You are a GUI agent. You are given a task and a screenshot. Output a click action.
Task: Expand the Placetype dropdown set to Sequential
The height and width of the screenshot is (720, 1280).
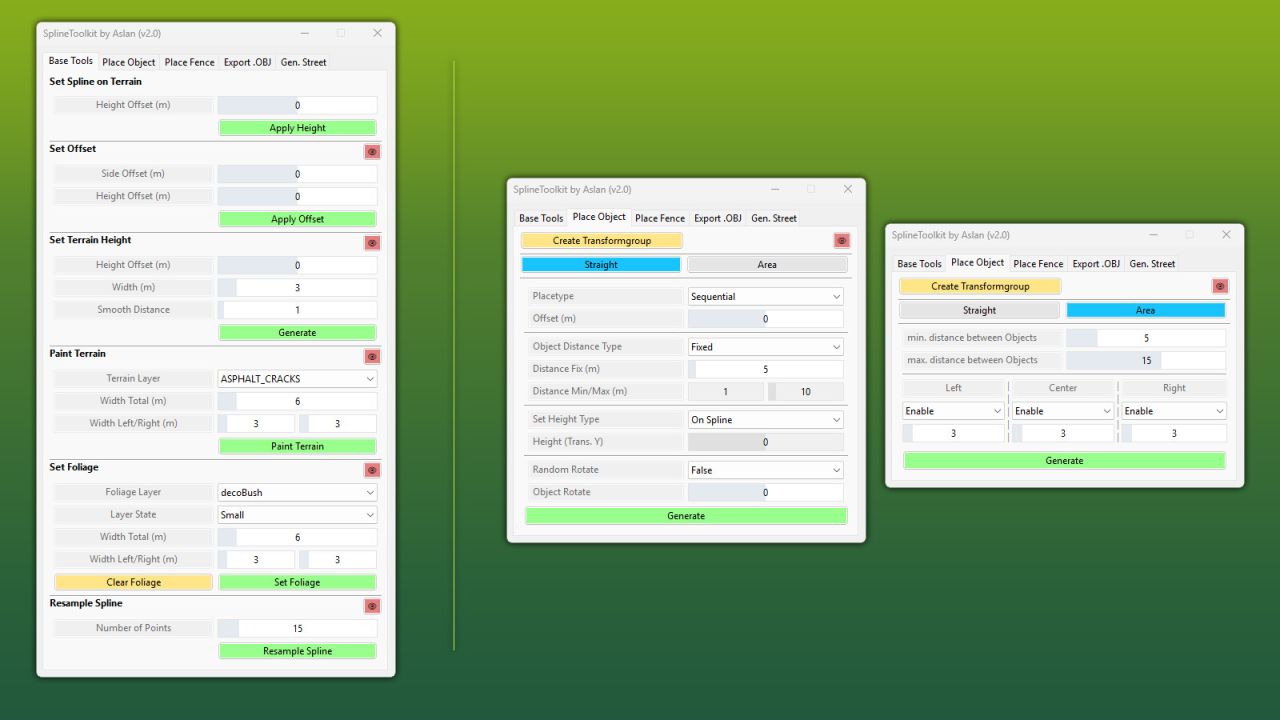click(766, 297)
